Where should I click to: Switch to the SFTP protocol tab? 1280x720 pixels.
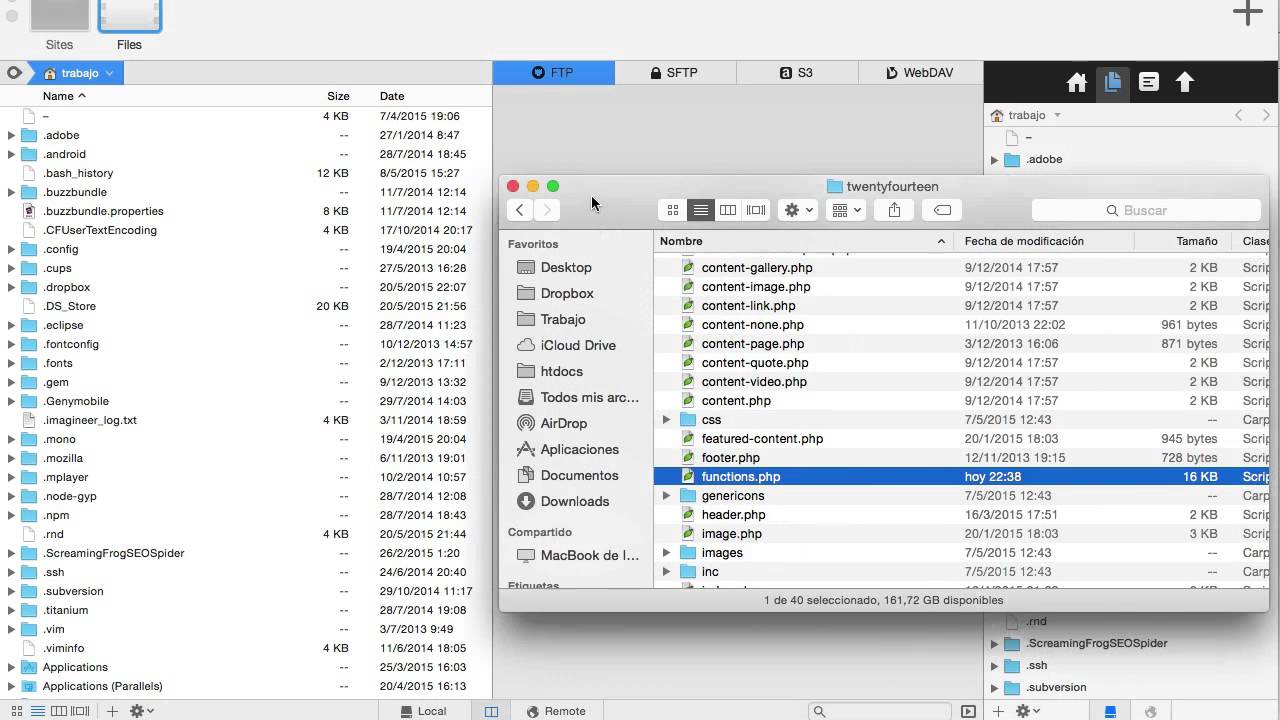coord(675,72)
